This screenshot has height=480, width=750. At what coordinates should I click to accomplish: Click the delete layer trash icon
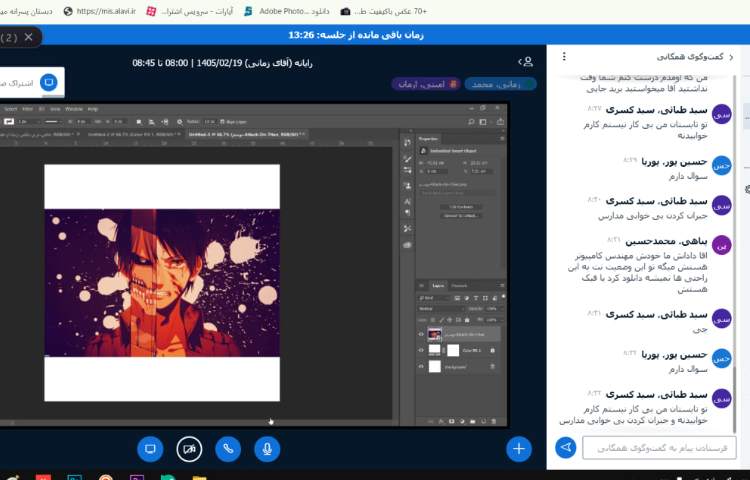(494, 422)
